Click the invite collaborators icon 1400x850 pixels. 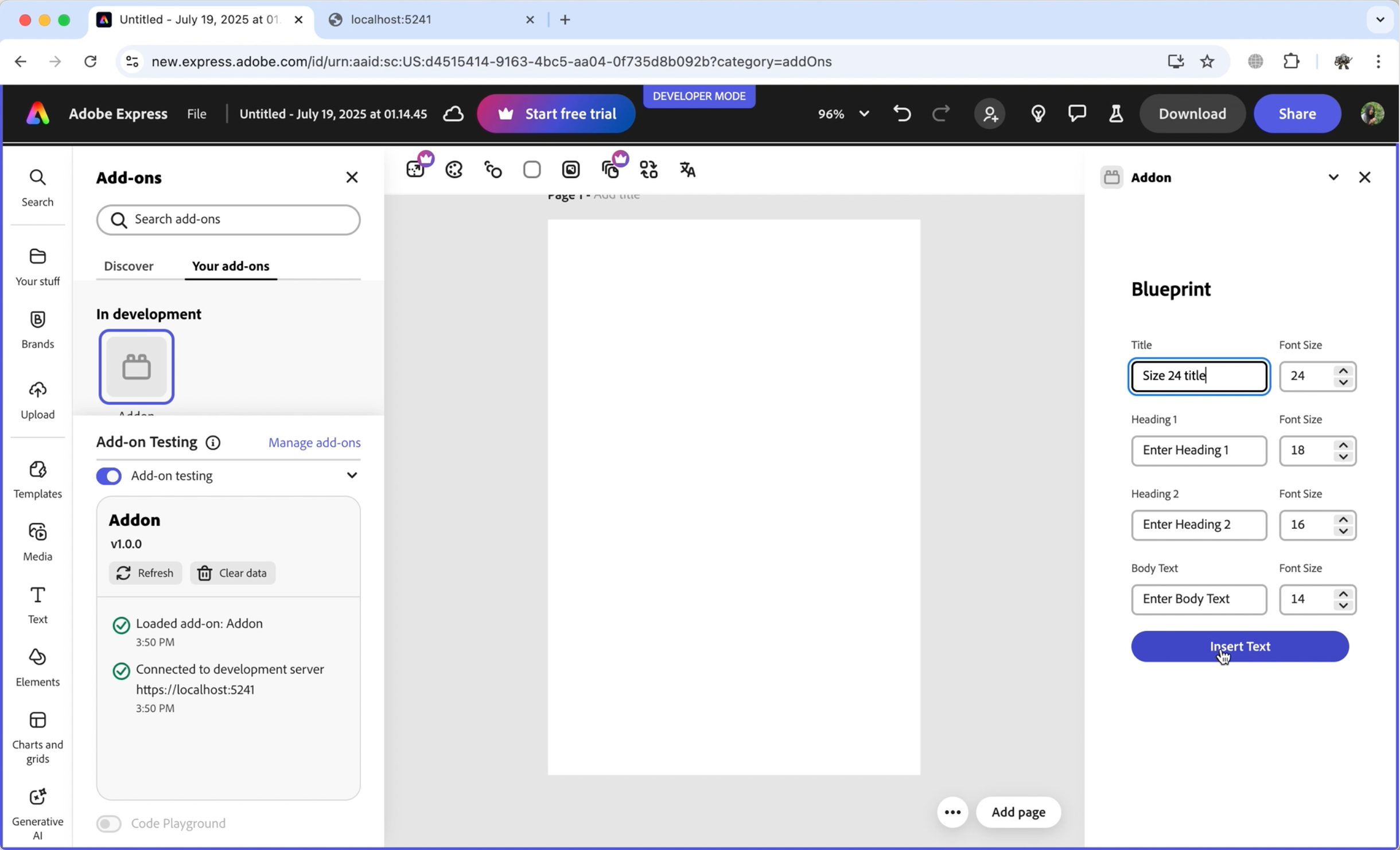(990, 114)
